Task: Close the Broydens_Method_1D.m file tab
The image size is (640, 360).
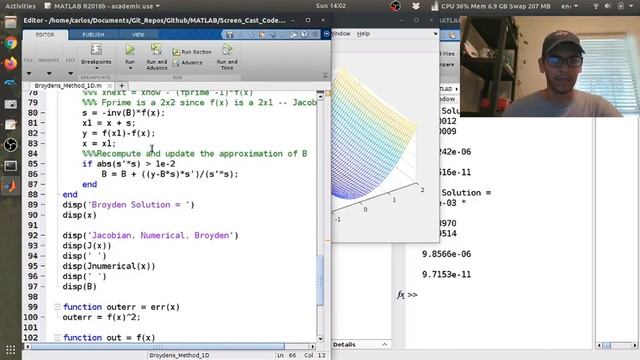Action: (109, 86)
